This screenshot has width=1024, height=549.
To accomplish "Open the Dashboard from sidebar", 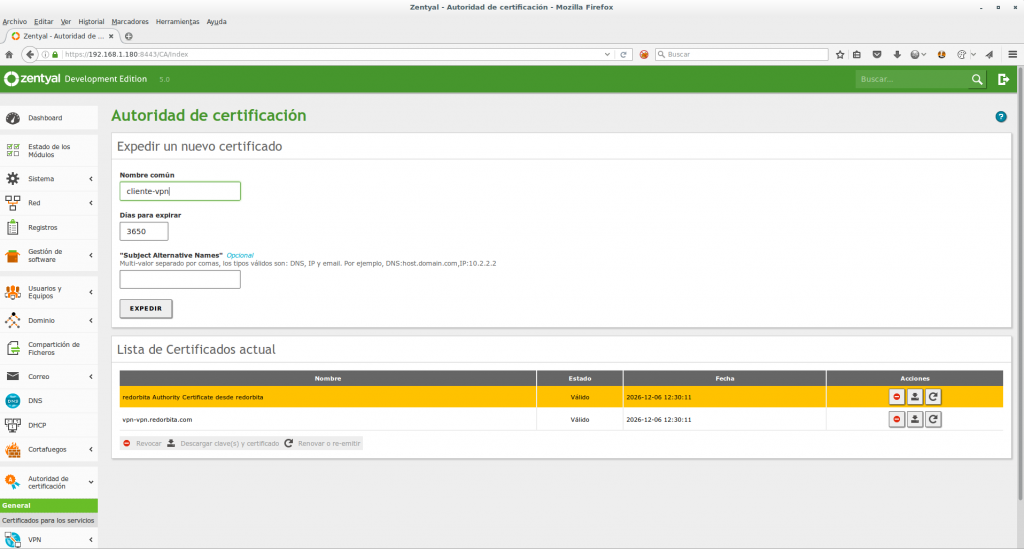I will click(45, 118).
